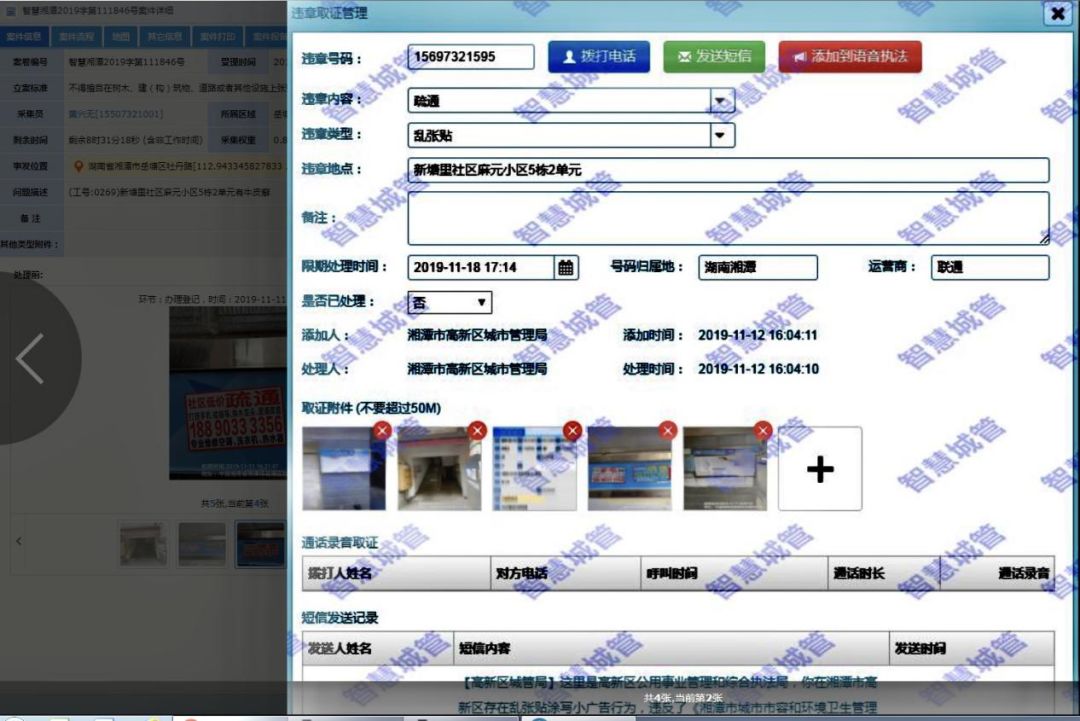This screenshot has width=1080, height=721.
Task: Click the 拨打电话 button
Action: pos(599,56)
